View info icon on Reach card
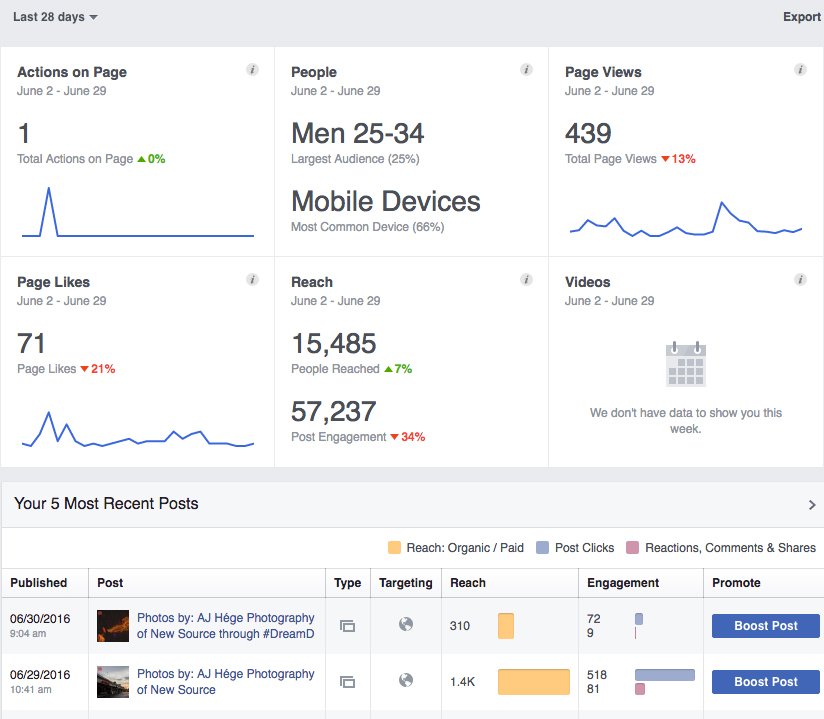The width and height of the screenshot is (824, 719). tap(526, 280)
